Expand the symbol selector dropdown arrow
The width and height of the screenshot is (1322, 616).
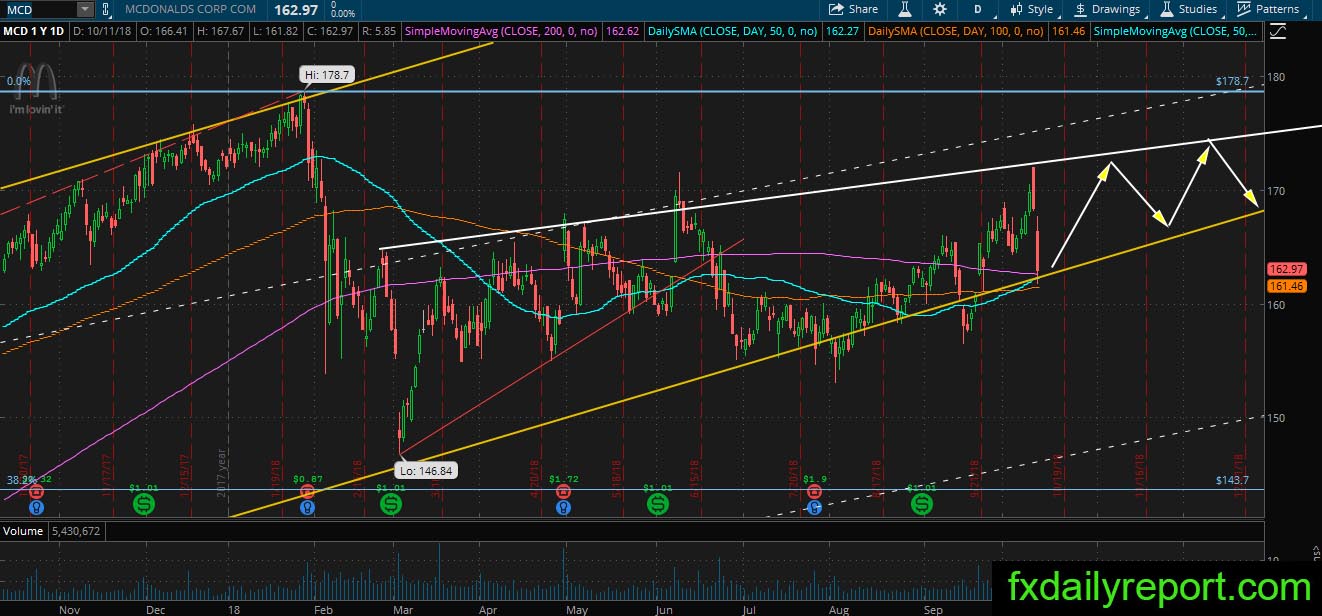point(84,9)
